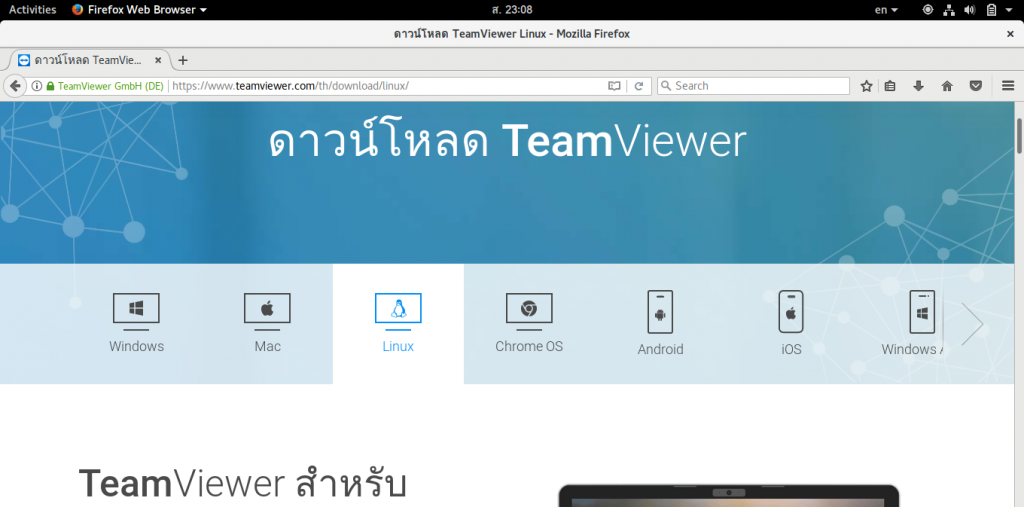This screenshot has width=1024, height=507.
Task: Close the ดาวน์โหลด TeamViewer tab
Action: coord(158,60)
